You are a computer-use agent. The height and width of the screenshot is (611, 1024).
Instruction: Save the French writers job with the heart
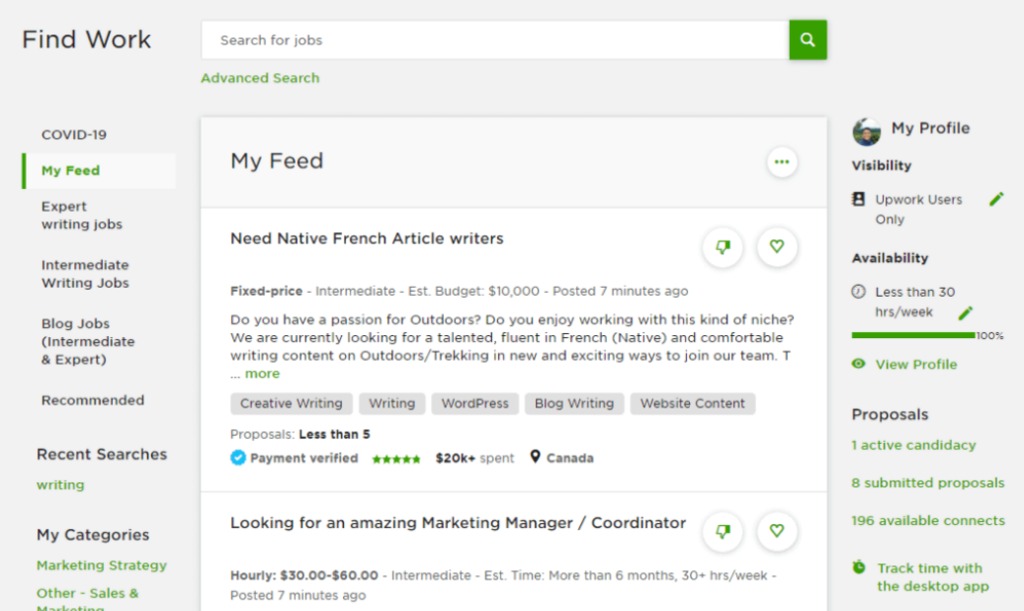[777, 247]
